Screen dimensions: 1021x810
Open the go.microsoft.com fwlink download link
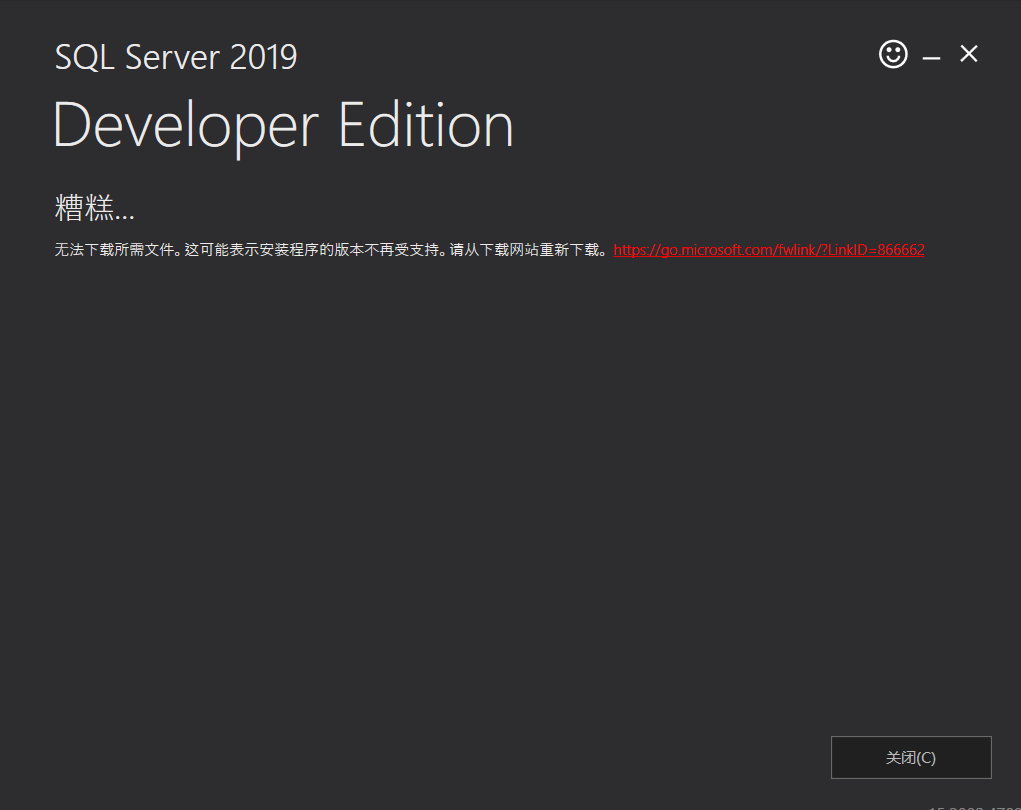(x=768, y=250)
